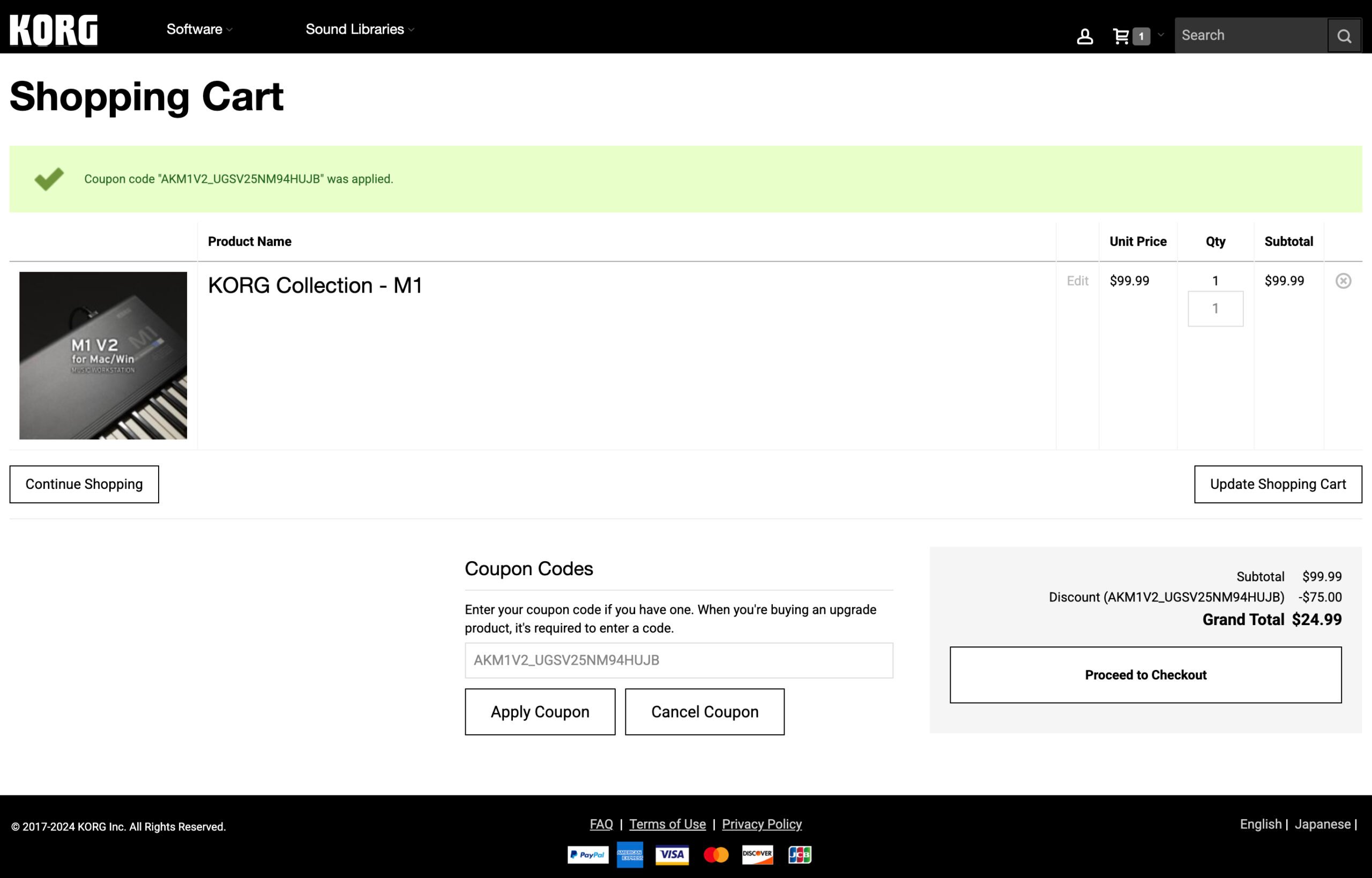This screenshot has width=1372, height=878.
Task: Click the KORG logo
Action: [x=54, y=30]
